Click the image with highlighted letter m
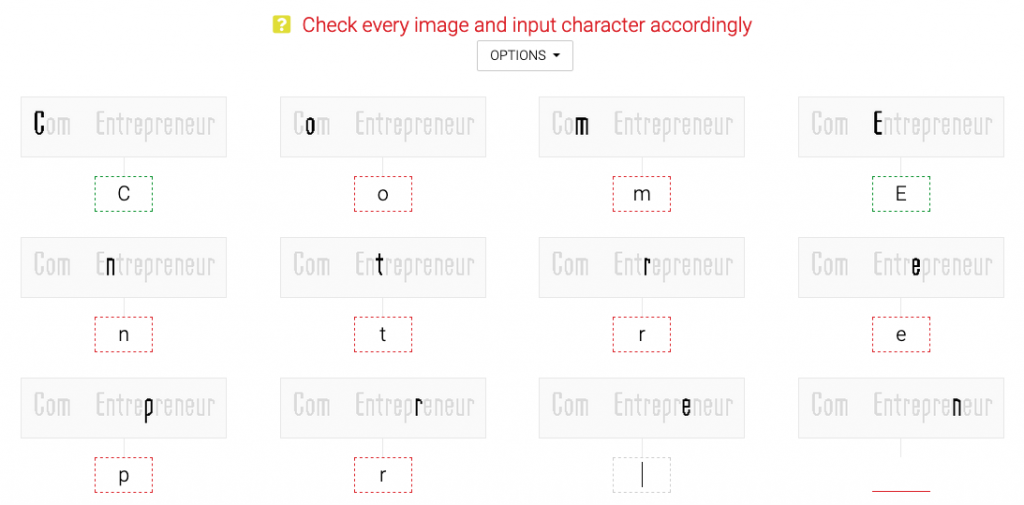 (642, 127)
